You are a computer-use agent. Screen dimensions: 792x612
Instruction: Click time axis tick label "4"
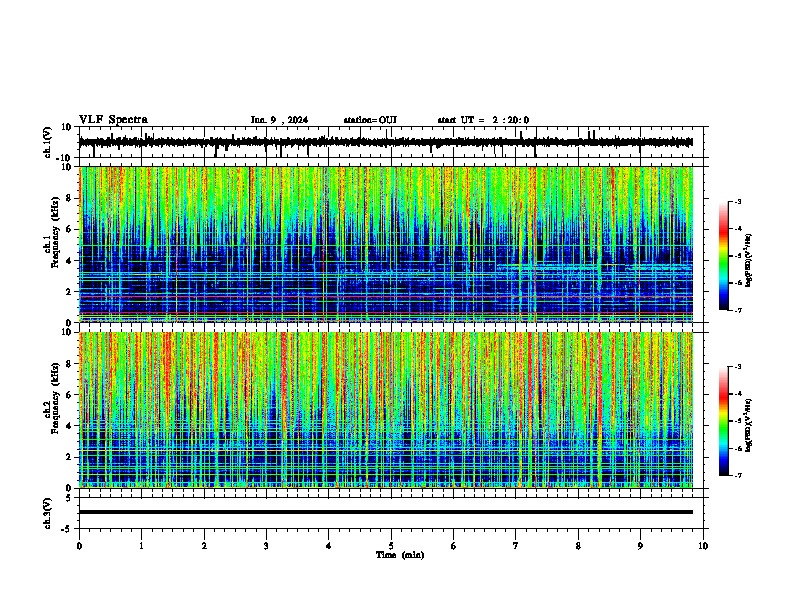pyautogui.click(x=329, y=546)
